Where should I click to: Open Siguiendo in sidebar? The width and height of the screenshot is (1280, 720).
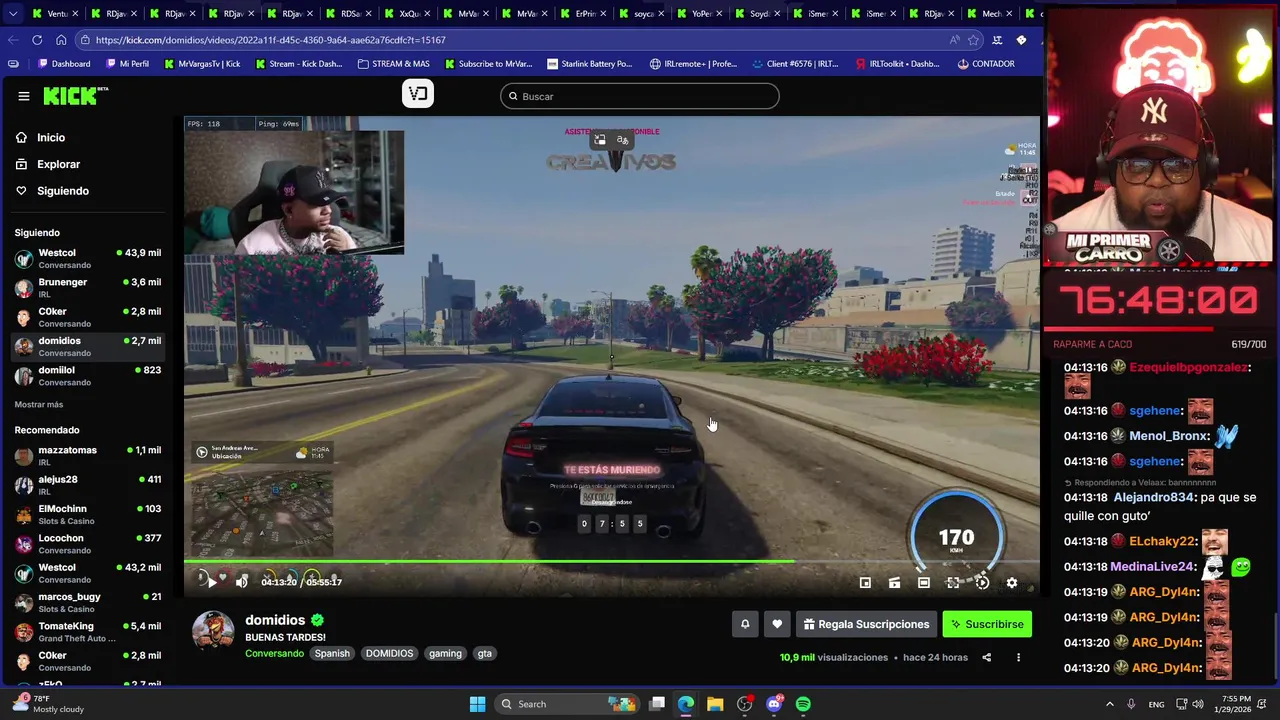click(x=62, y=191)
